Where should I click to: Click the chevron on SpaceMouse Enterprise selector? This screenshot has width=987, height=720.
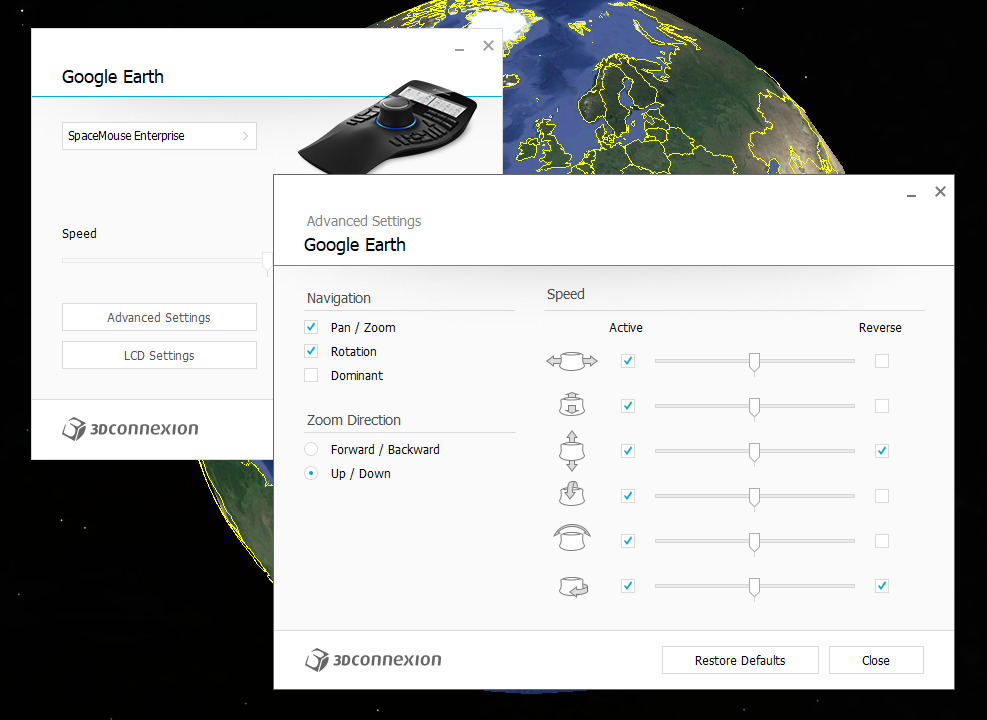click(x=245, y=136)
